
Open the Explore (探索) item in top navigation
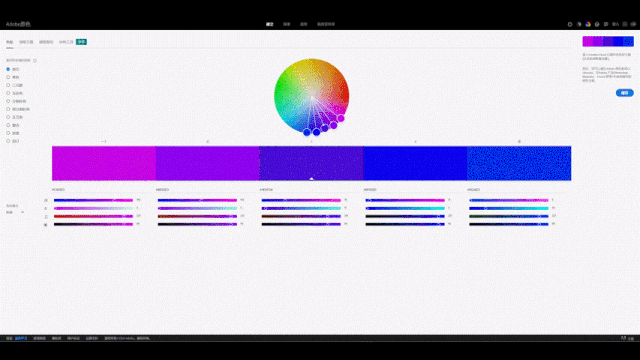287,24
